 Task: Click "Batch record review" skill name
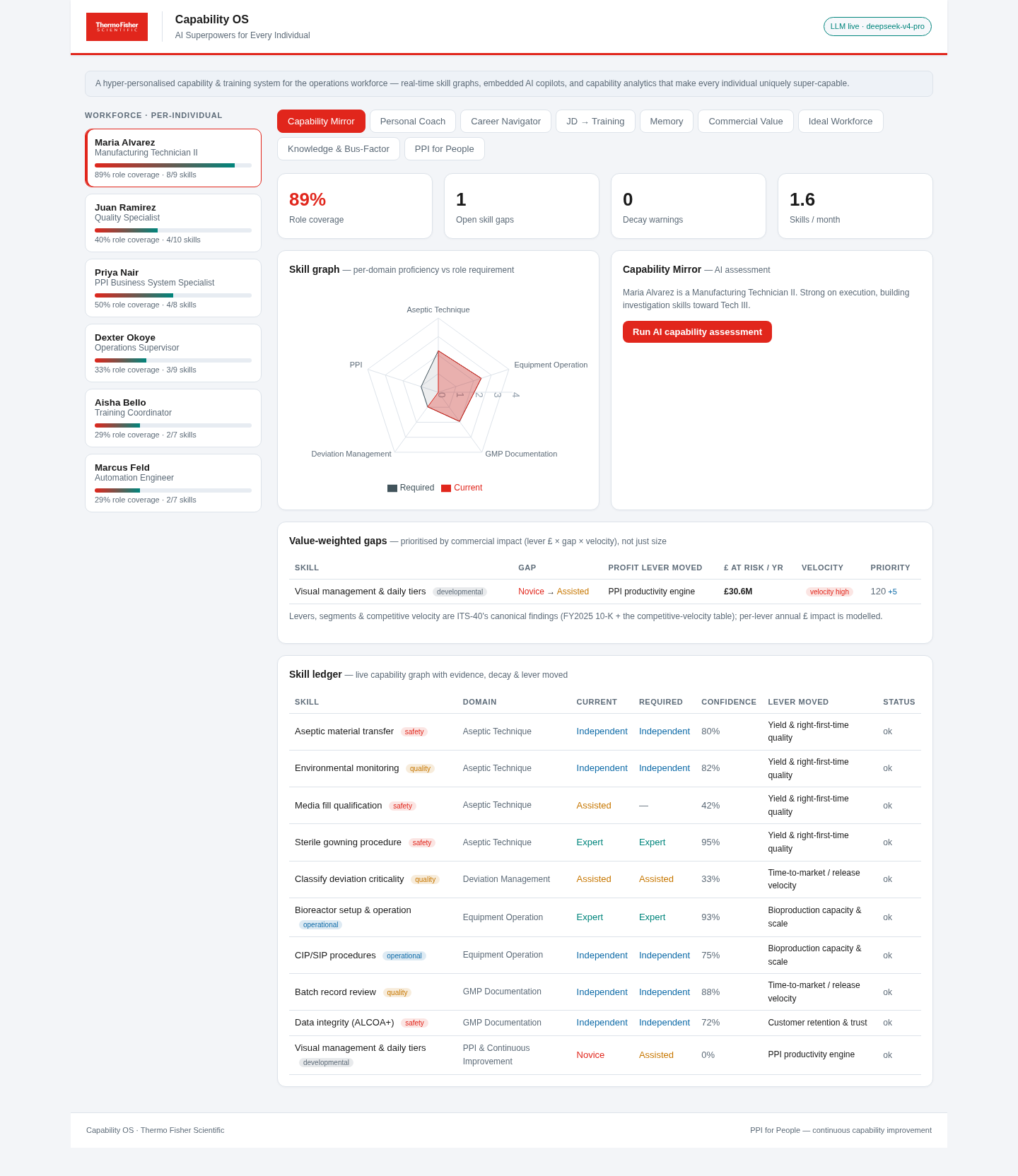pyautogui.click(x=335, y=992)
